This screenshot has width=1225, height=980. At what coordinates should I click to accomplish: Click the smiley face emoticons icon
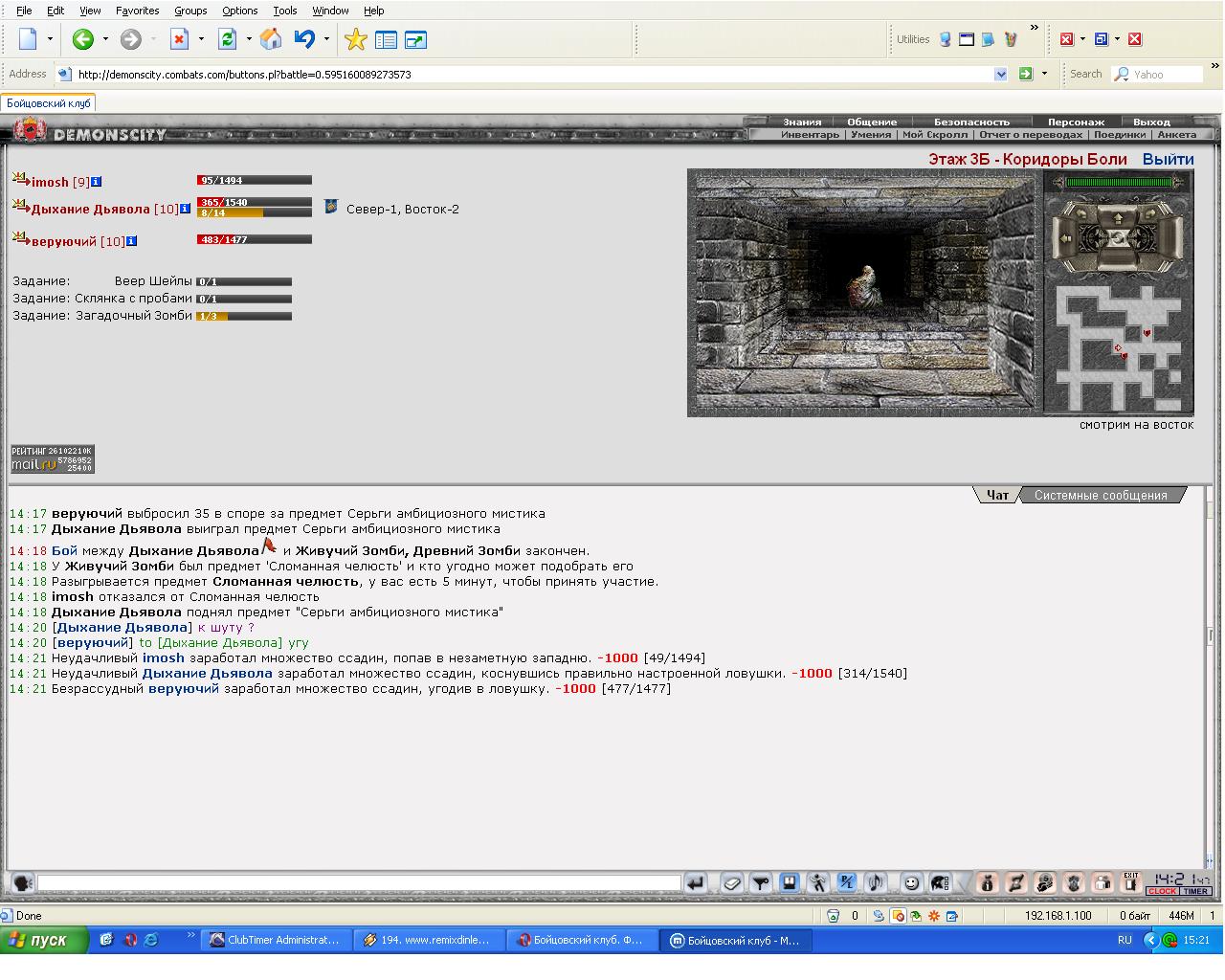(912, 882)
